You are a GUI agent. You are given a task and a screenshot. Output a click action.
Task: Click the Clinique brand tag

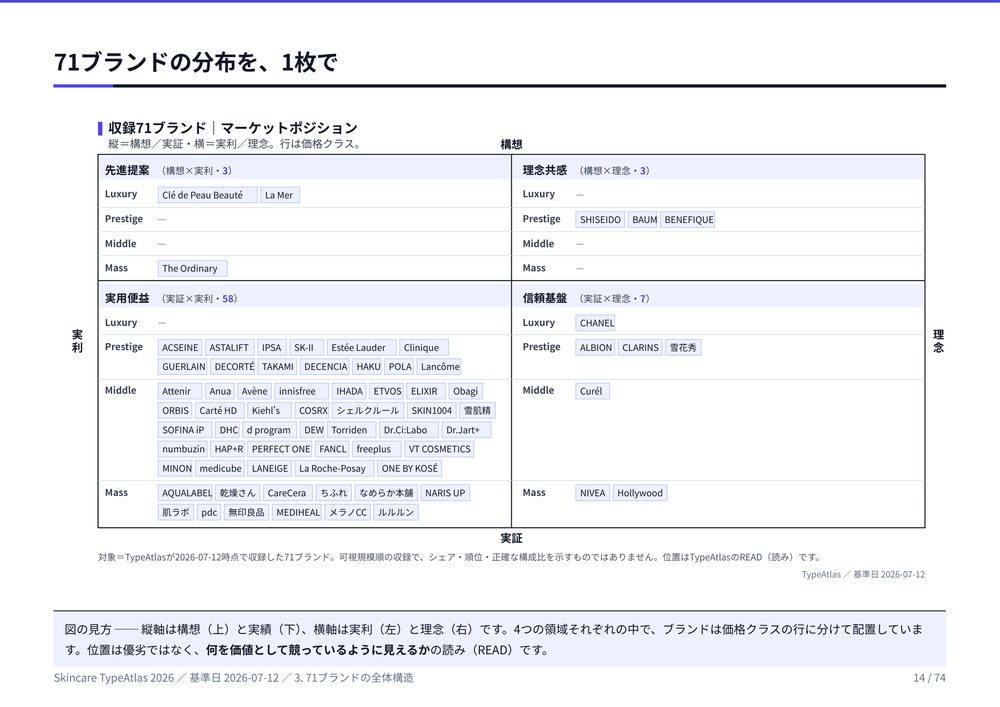(423, 347)
